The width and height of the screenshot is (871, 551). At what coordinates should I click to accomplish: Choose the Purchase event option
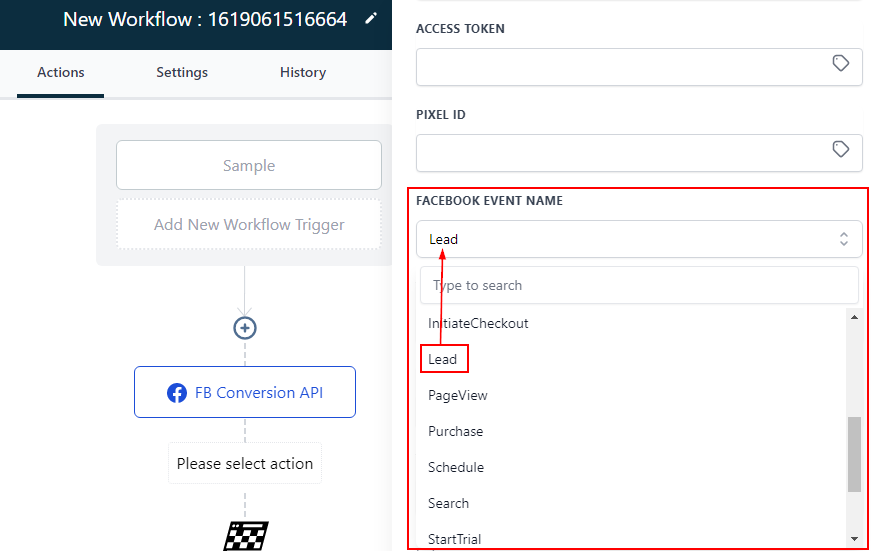click(x=456, y=431)
